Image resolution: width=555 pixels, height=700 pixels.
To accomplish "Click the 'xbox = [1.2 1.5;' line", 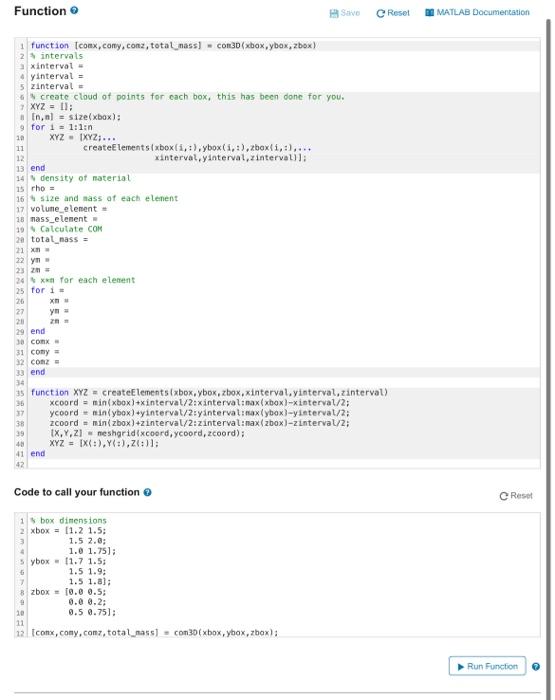I will click(68, 531).
